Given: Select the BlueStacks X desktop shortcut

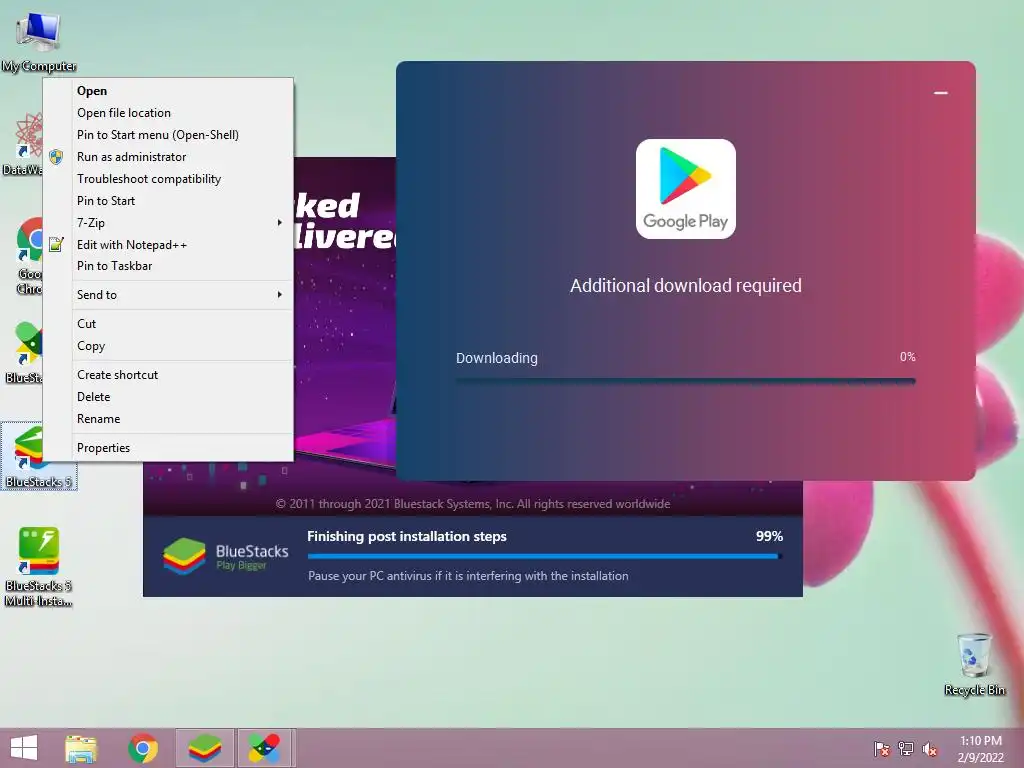Looking at the screenshot, I should coord(24,353).
